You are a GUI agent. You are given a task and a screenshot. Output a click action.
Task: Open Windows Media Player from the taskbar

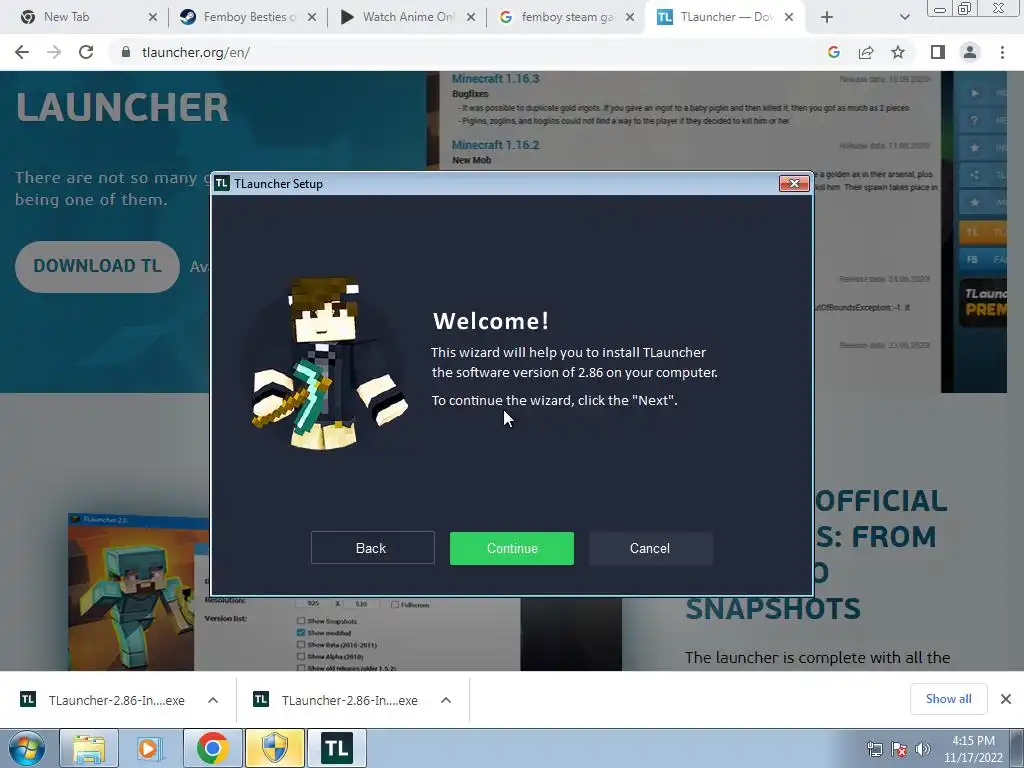pos(150,748)
